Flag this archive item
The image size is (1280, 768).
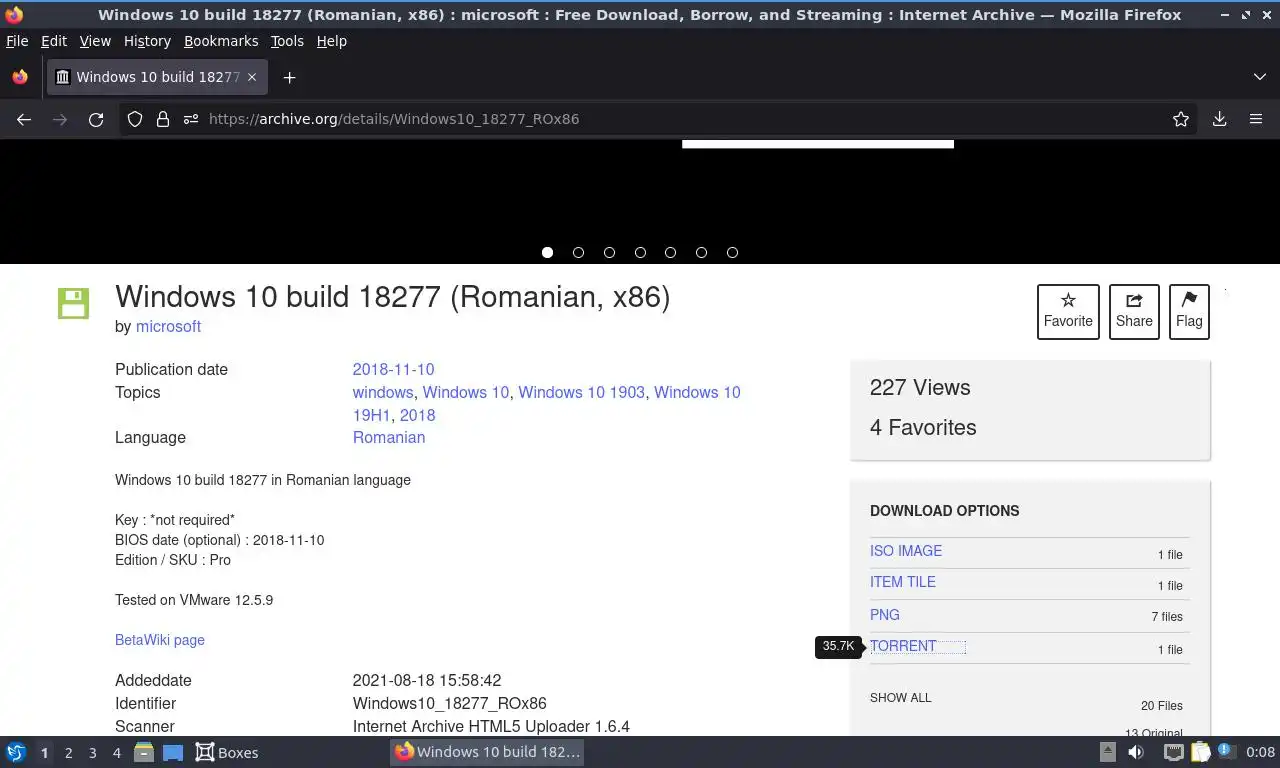coord(1189,311)
